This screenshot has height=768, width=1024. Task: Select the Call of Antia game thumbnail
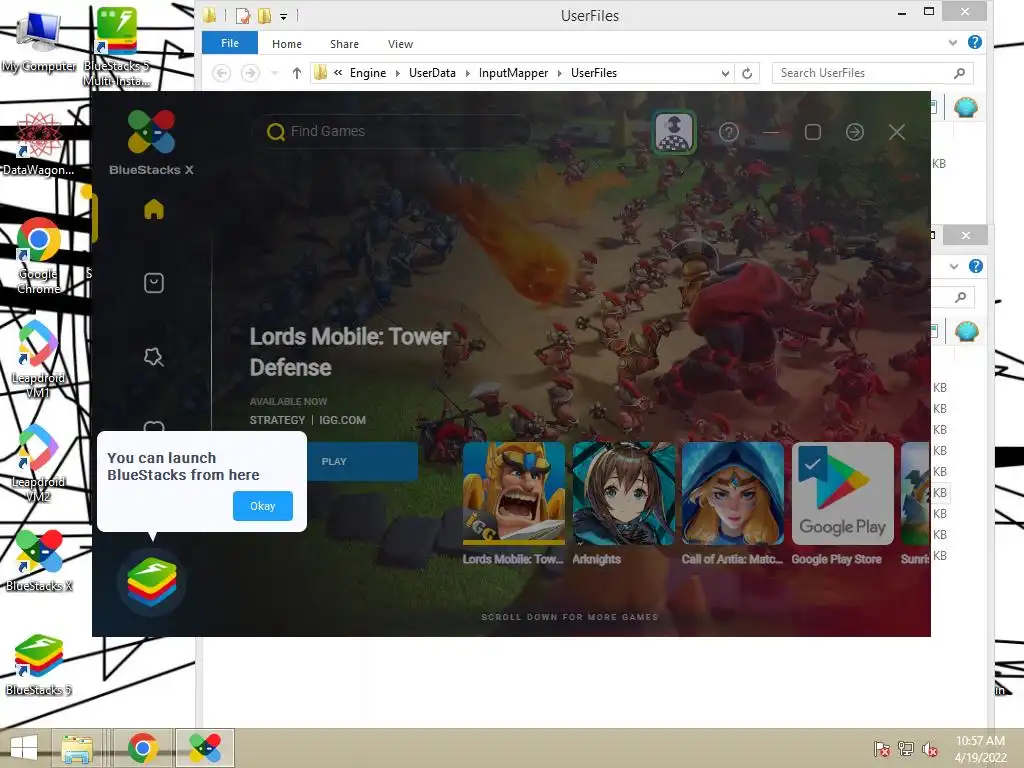(733, 494)
